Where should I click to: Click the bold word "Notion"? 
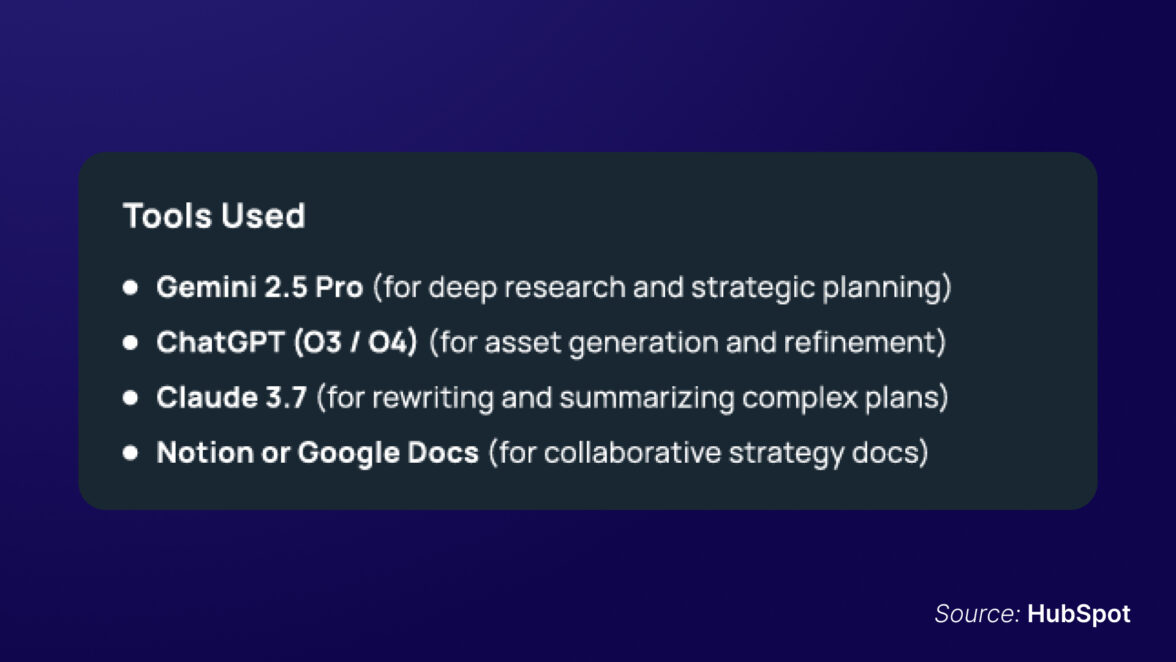coord(205,453)
